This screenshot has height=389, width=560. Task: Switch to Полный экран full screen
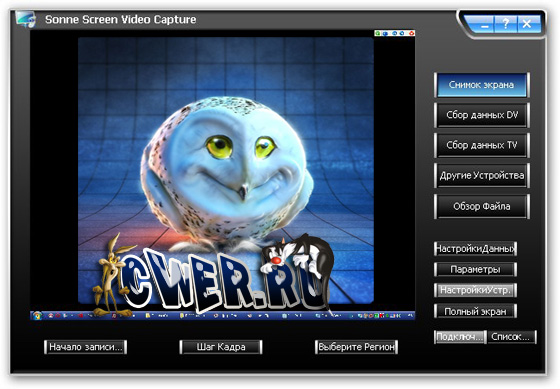pyautogui.click(x=475, y=311)
